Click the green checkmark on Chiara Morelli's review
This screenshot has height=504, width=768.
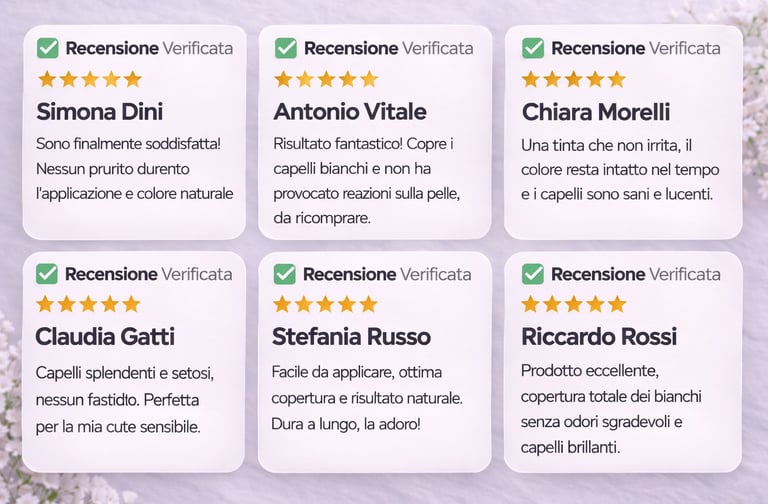pos(533,48)
